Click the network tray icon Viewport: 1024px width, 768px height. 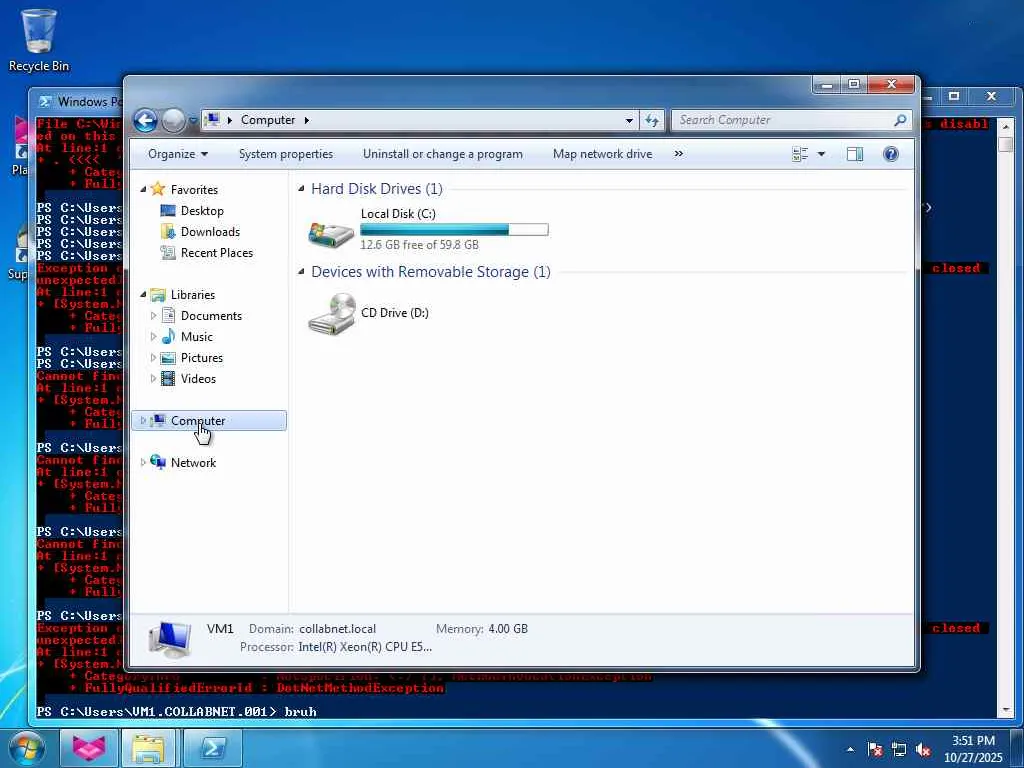[x=899, y=750]
